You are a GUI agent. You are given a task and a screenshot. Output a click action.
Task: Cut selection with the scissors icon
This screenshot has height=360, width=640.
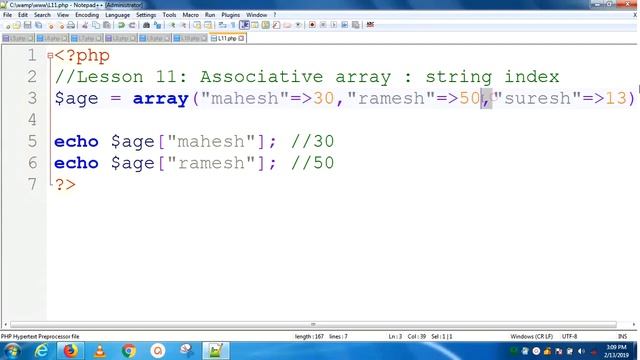tap(85, 25)
